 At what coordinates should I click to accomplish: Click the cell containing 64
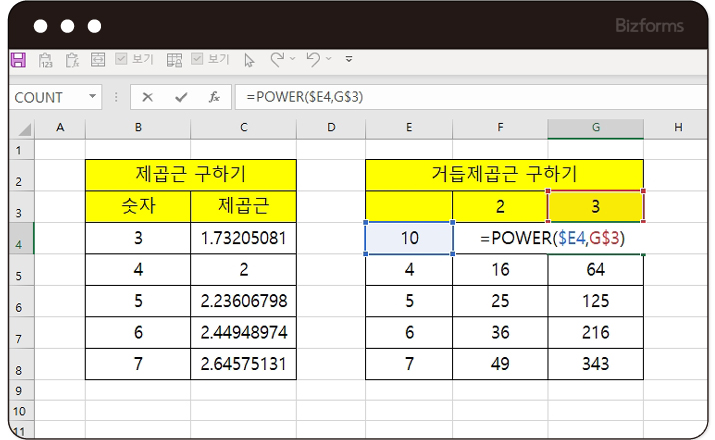(x=596, y=269)
